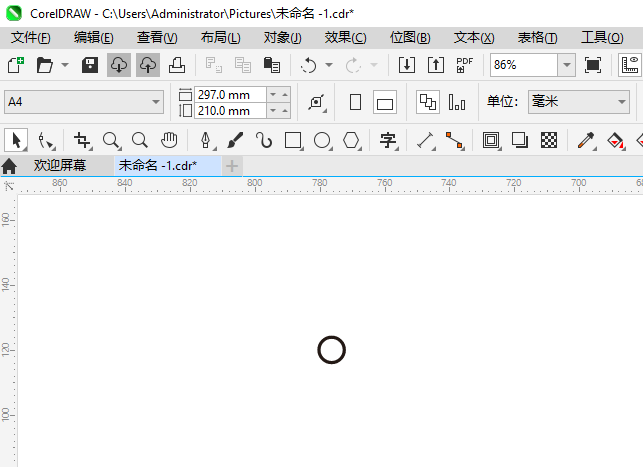Select the Polygon tool
The image size is (643, 467).
point(351,140)
